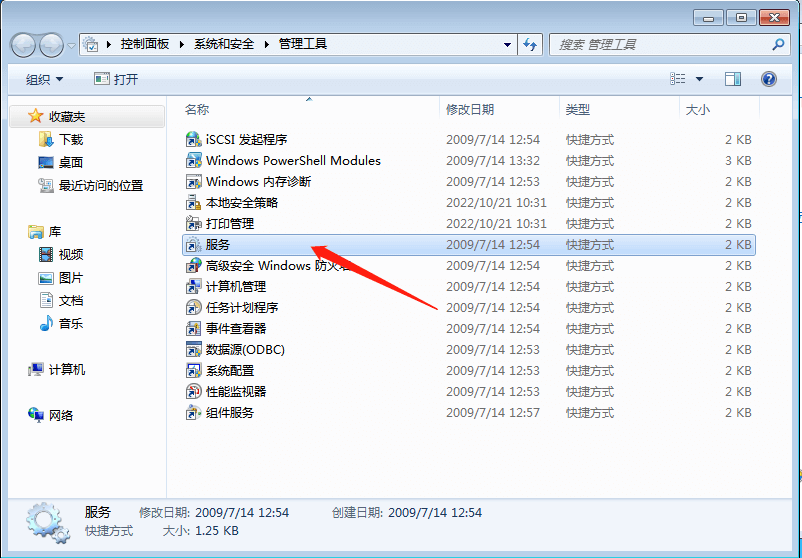This screenshot has width=802, height=558.
Task: Open recent pages dropdown next to Forward
Action: tap(71, 46)
